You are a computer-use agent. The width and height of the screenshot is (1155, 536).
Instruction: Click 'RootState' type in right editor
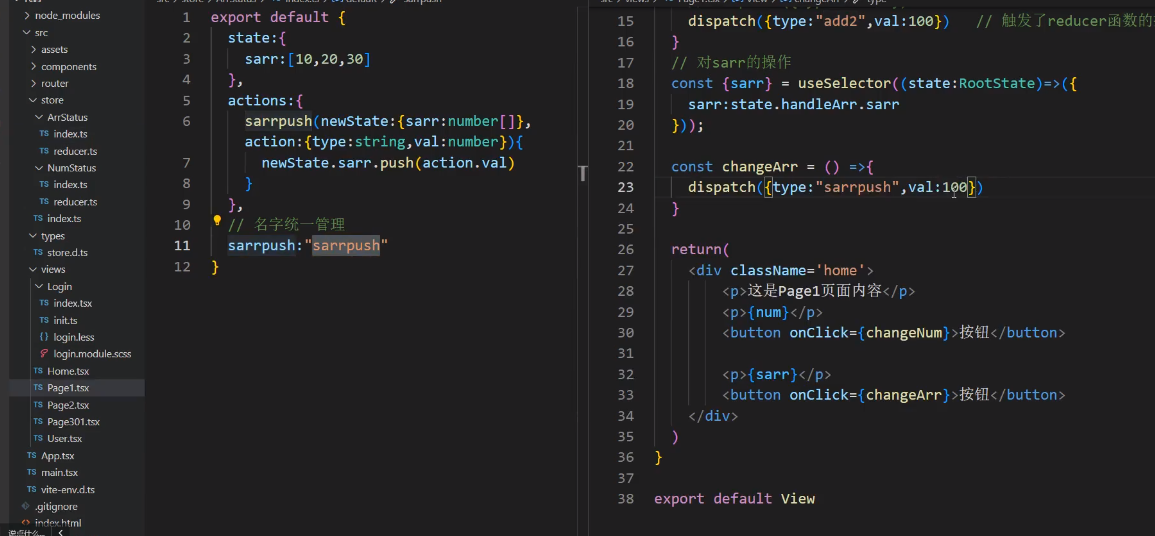point(997,83)
